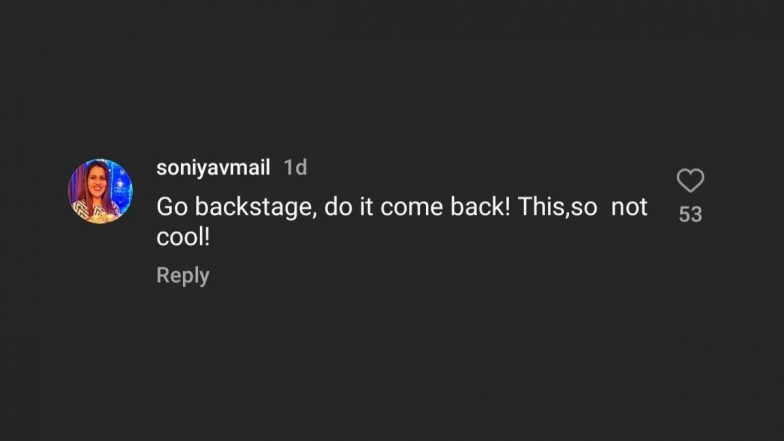Image resolution: width=784 pixels, height=441 pixels.
Task: Open the commenter's avatar photo
Action: (x=100, y=191)
